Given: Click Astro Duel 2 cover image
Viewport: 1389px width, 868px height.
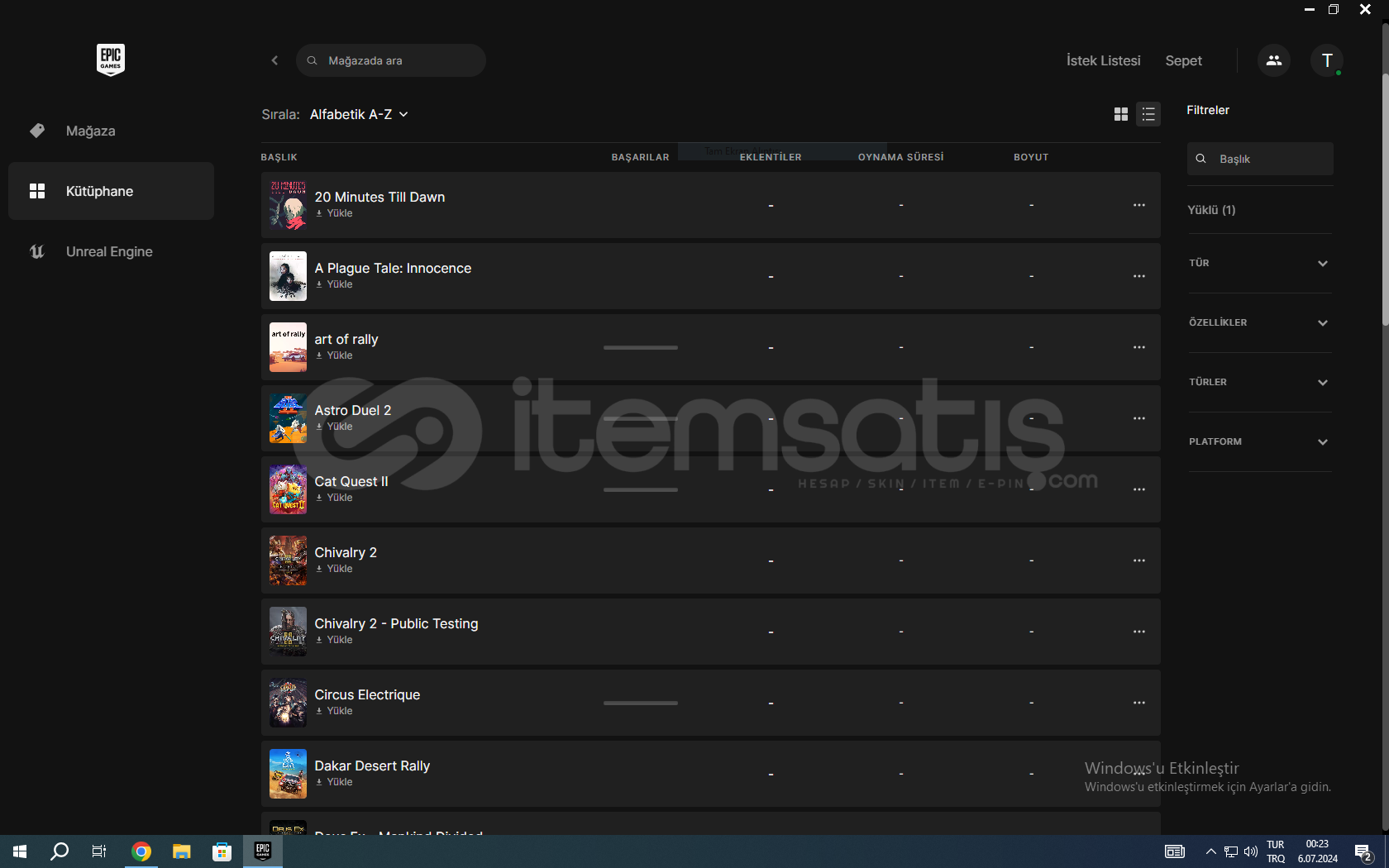Looking at the screenshot, I should [288, 418].
